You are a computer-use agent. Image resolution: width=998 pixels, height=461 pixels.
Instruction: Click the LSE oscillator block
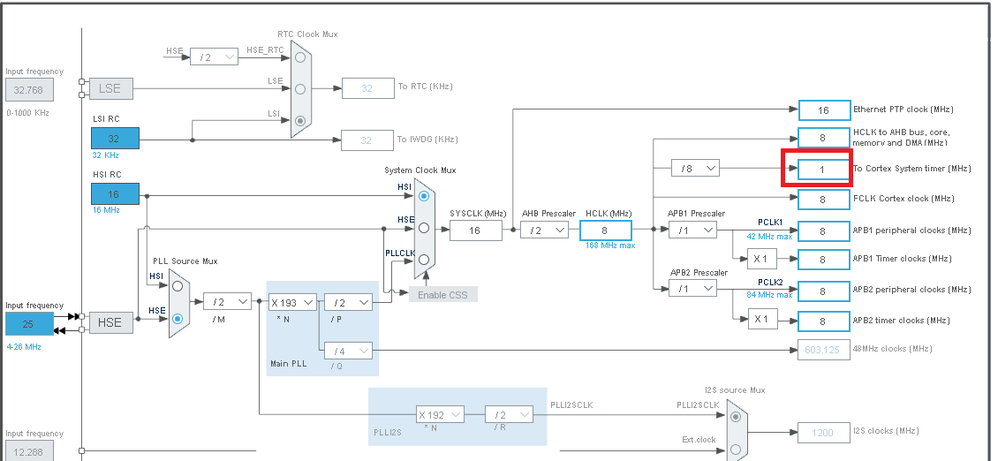click(109, 89)
